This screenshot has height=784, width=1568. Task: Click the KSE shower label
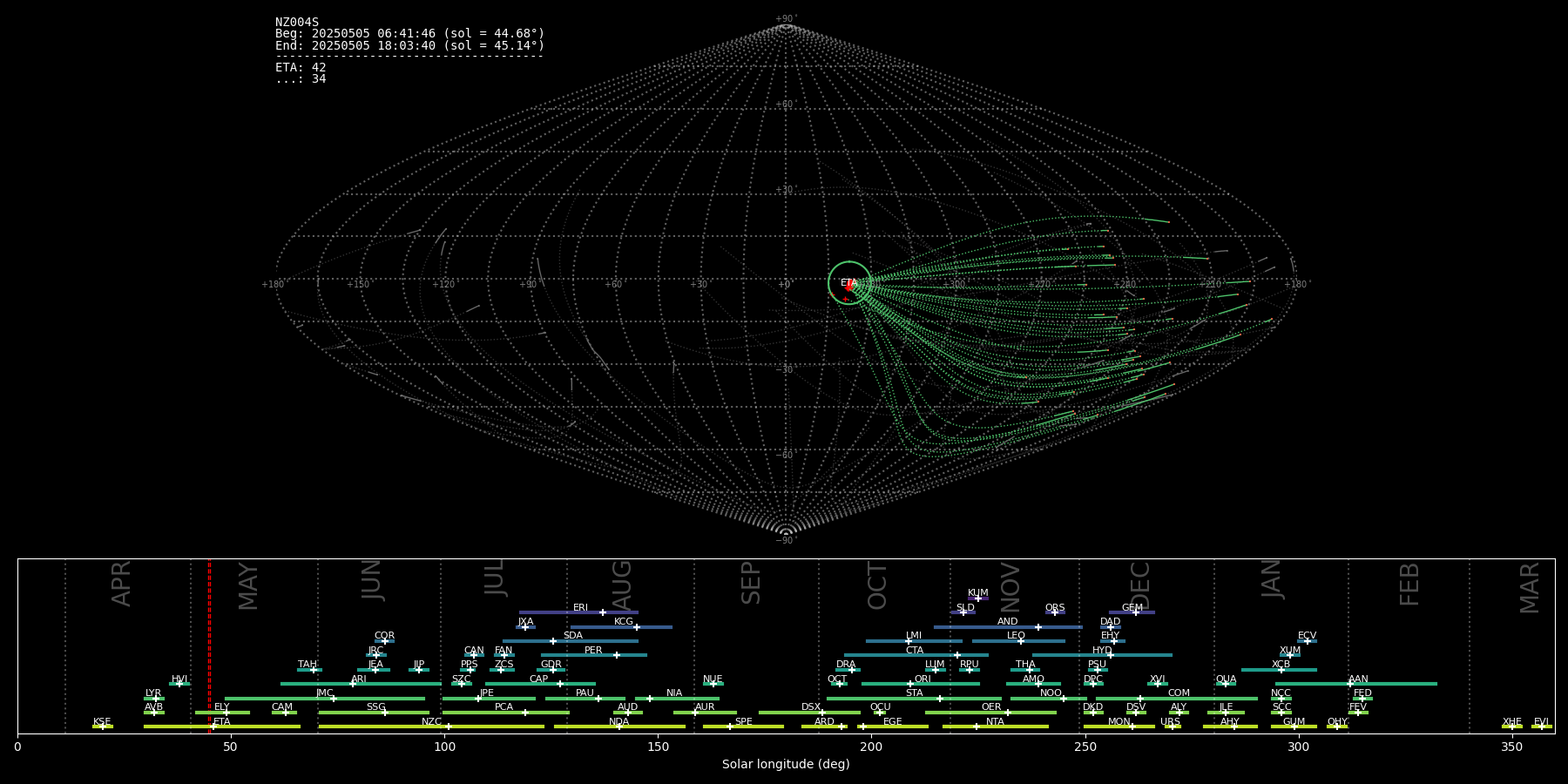102,722
